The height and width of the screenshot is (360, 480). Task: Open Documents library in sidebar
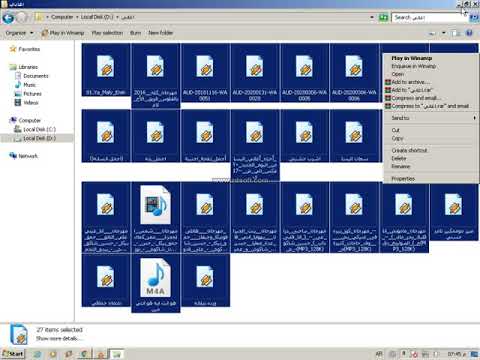point(36,76)
